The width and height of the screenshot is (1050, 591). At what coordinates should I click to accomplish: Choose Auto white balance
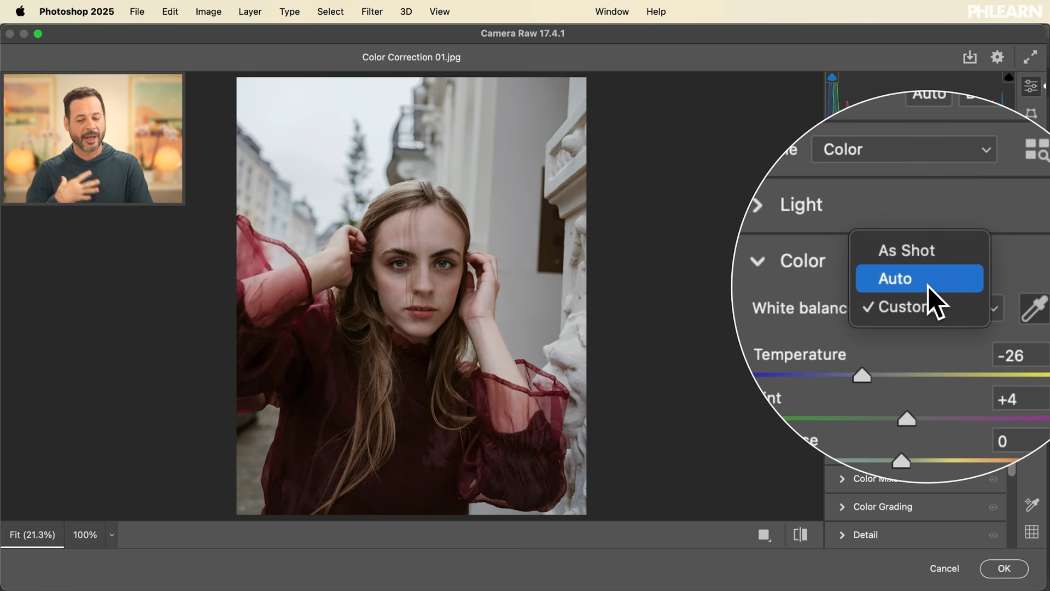coord(919,278)
